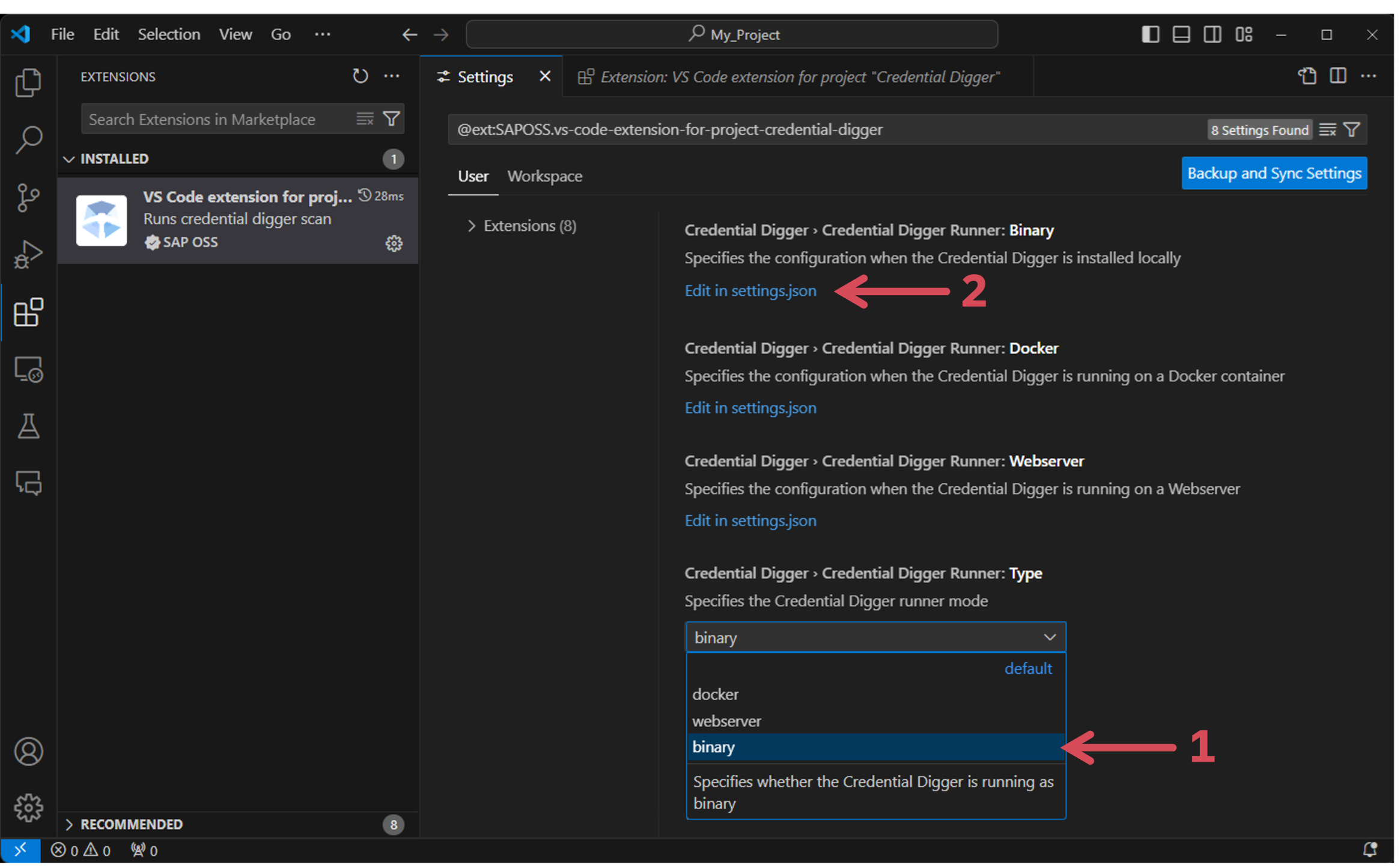Click the 8 Settings Found badge
Screen dimensions: 1400x868
click(x=1259, y=130)
